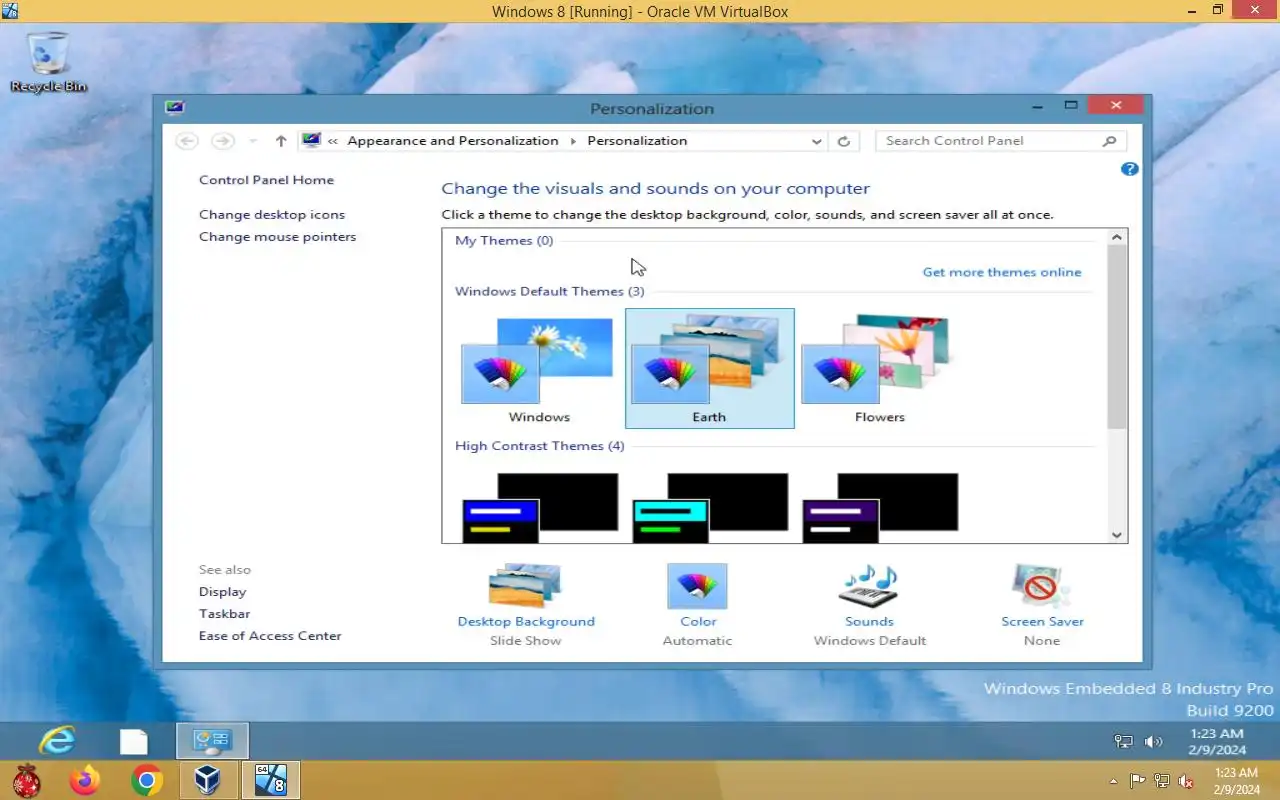This screenshot has height=800, width=1280.
Task: Open Change mouse pointers link
Action: point(277,237)
